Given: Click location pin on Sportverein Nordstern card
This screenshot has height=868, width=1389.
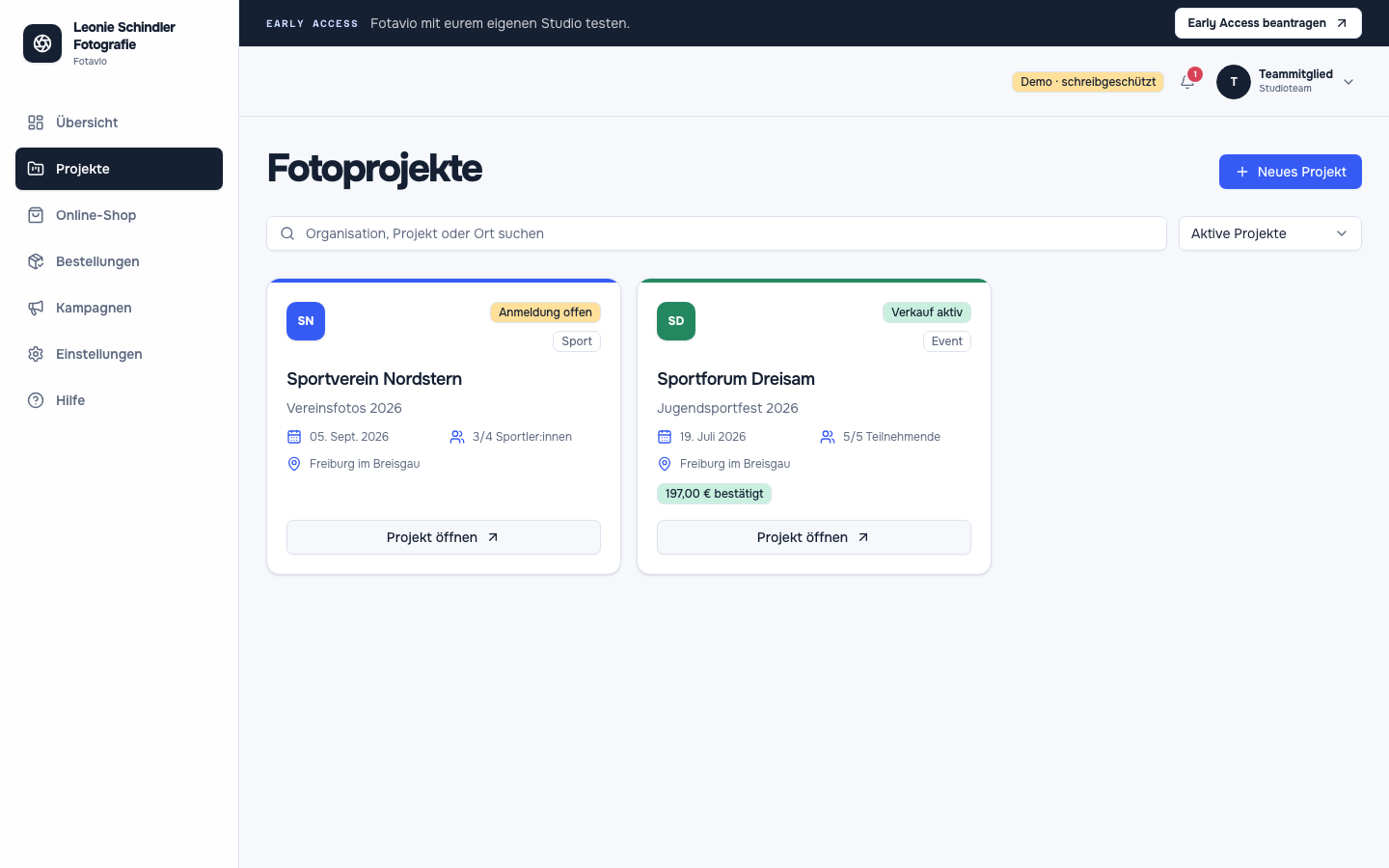Looking at the screenshot, I should (x=294, y=464).
